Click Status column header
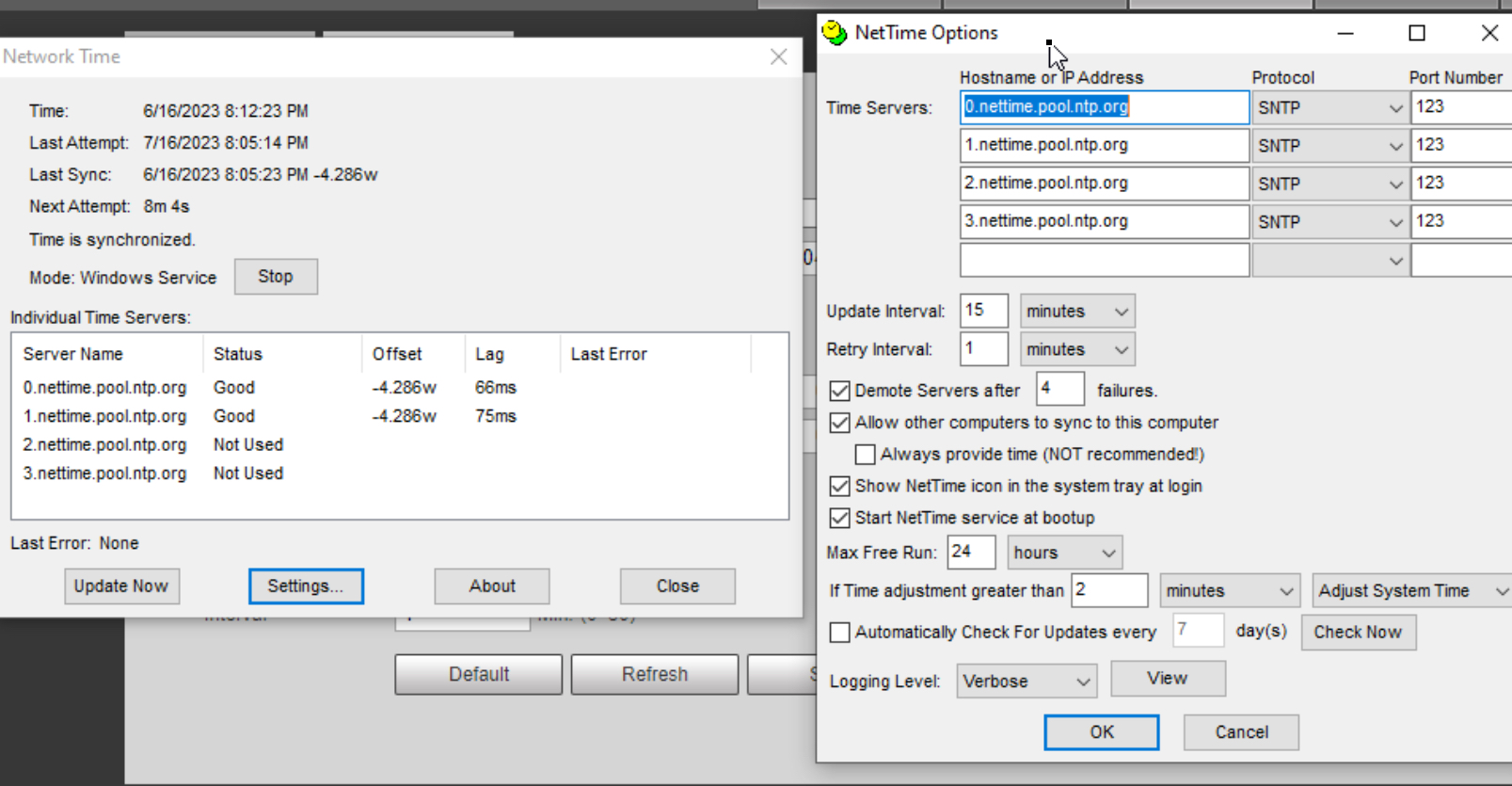 pos(281,355)
